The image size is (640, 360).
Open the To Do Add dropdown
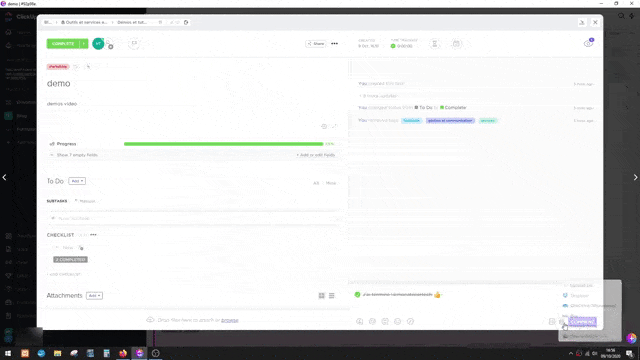click(77, 181)
